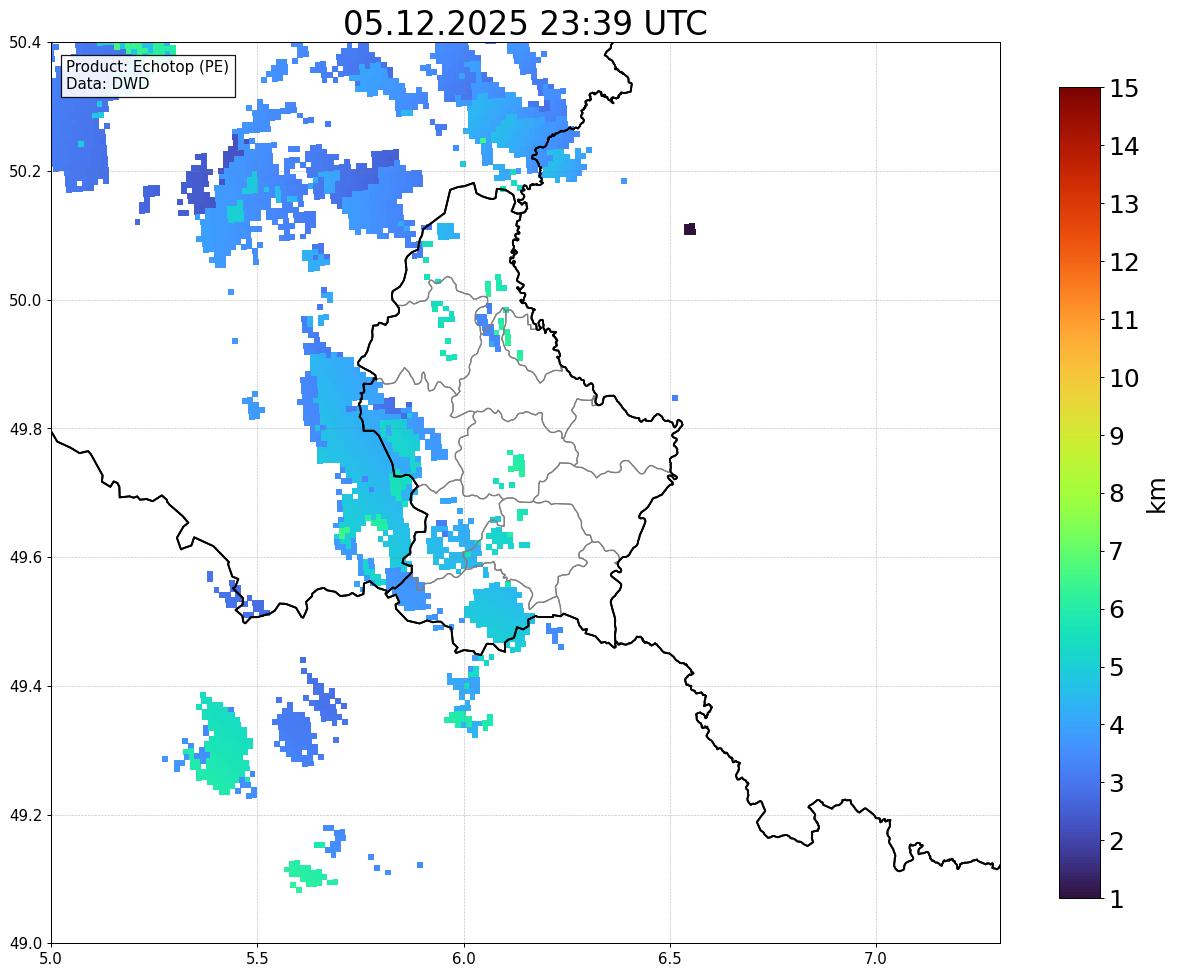Click the colorbar tick label 15
This screenshot has width=1178, height=976.
pyautogui.click(x=1124, y=89)
